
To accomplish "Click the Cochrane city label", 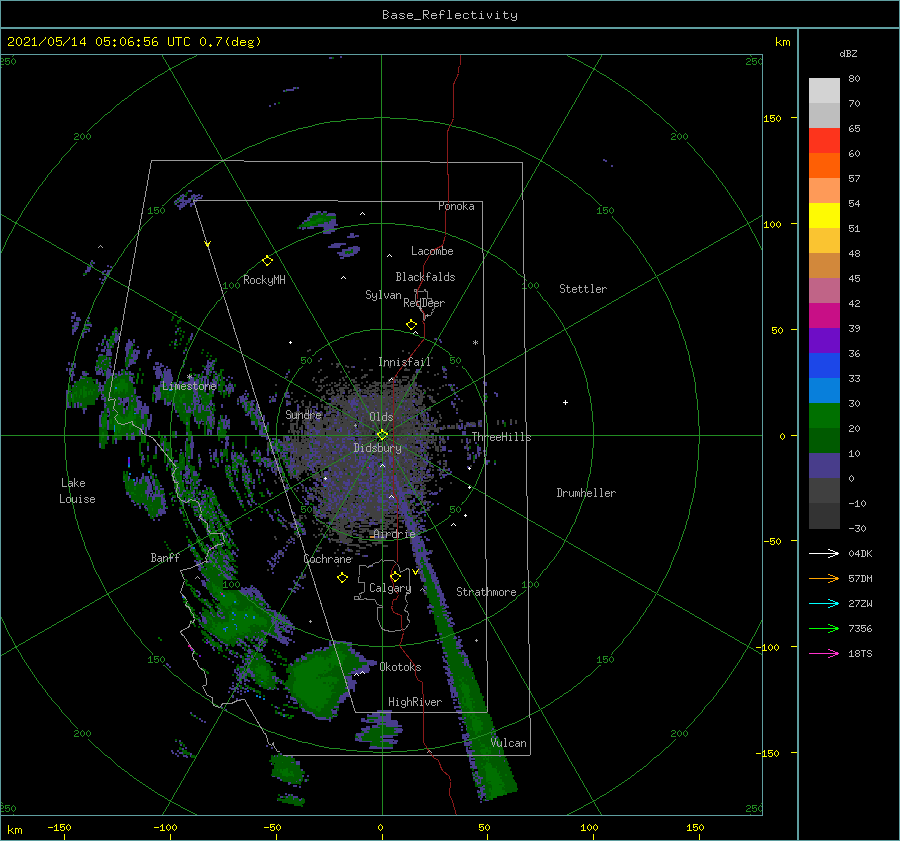I will point(327,559).
